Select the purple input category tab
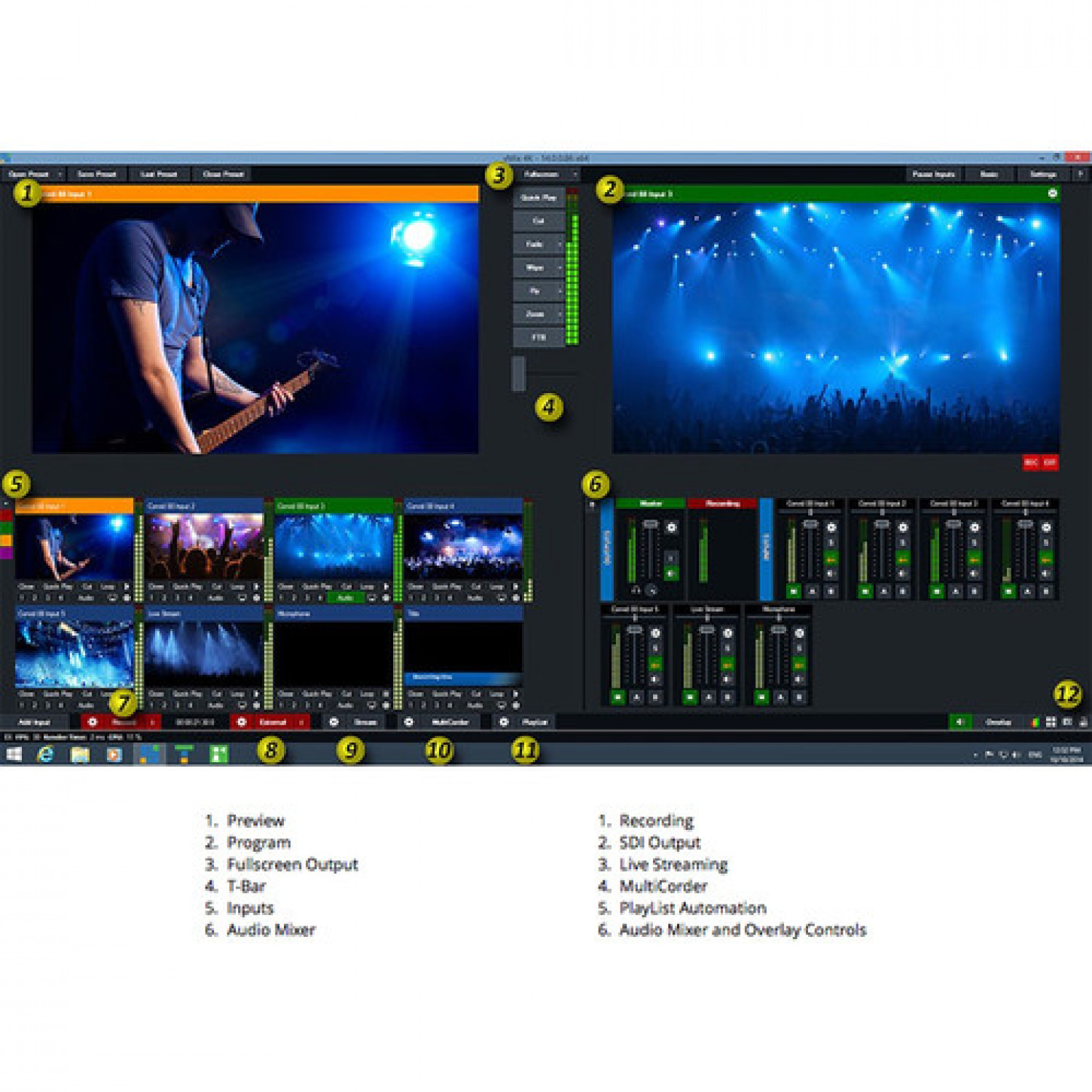The height and width of the screenshot is (1092, 1092). 6,553
